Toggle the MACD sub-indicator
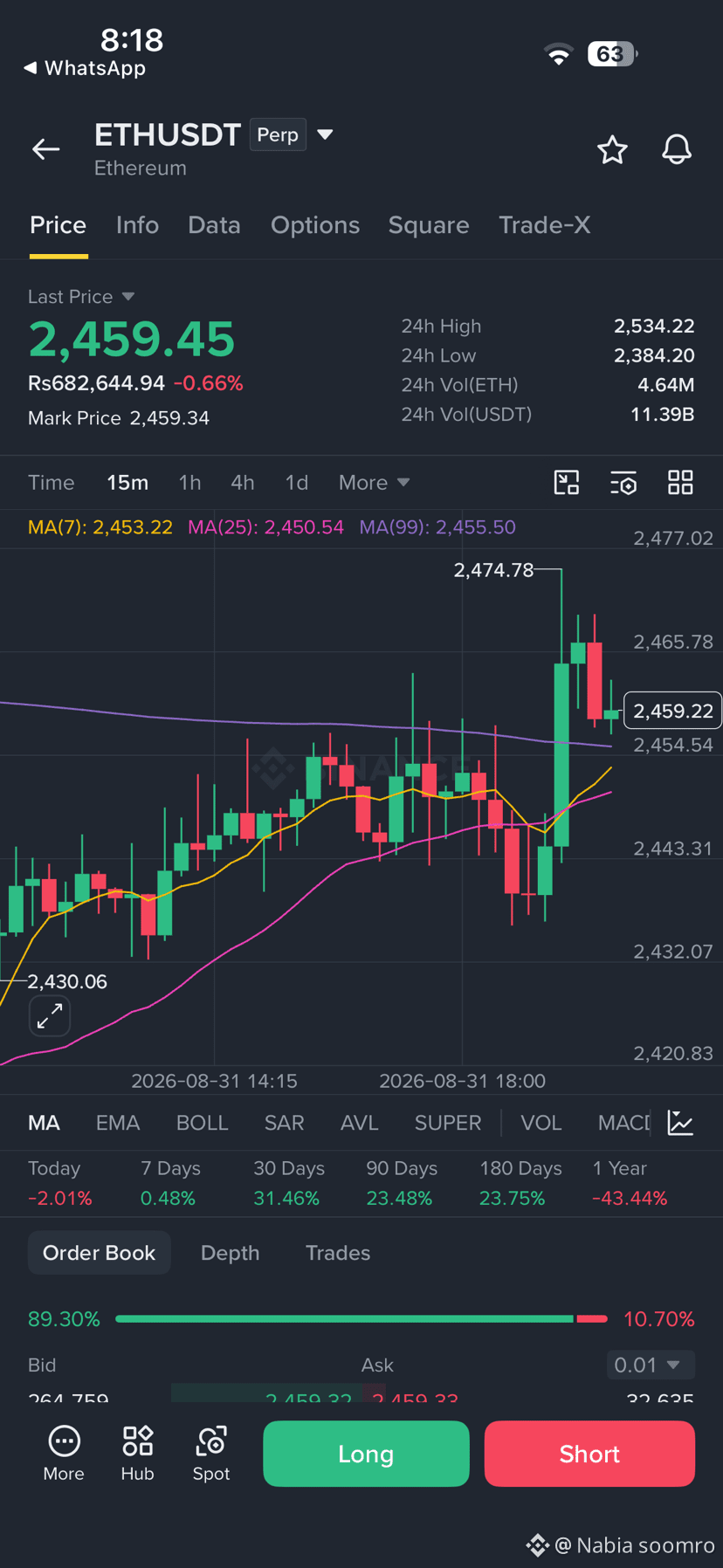The image size is (723, 1568). 624,1123
